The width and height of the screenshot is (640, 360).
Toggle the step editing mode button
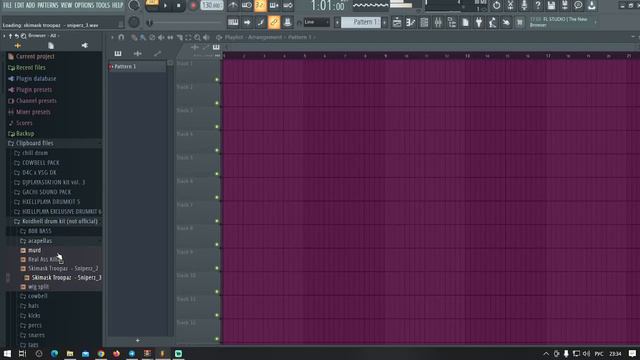pos(260,22)
